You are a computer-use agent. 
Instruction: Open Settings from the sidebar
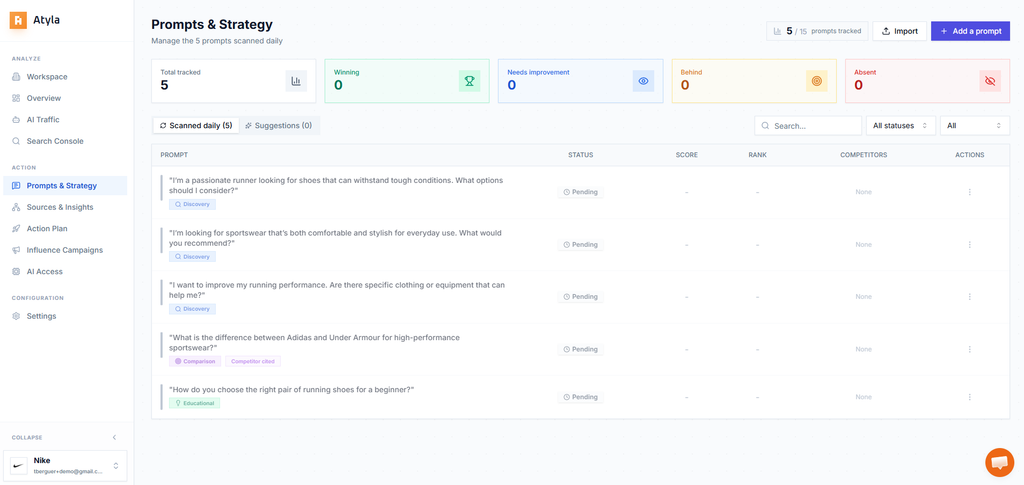(65, 316)
